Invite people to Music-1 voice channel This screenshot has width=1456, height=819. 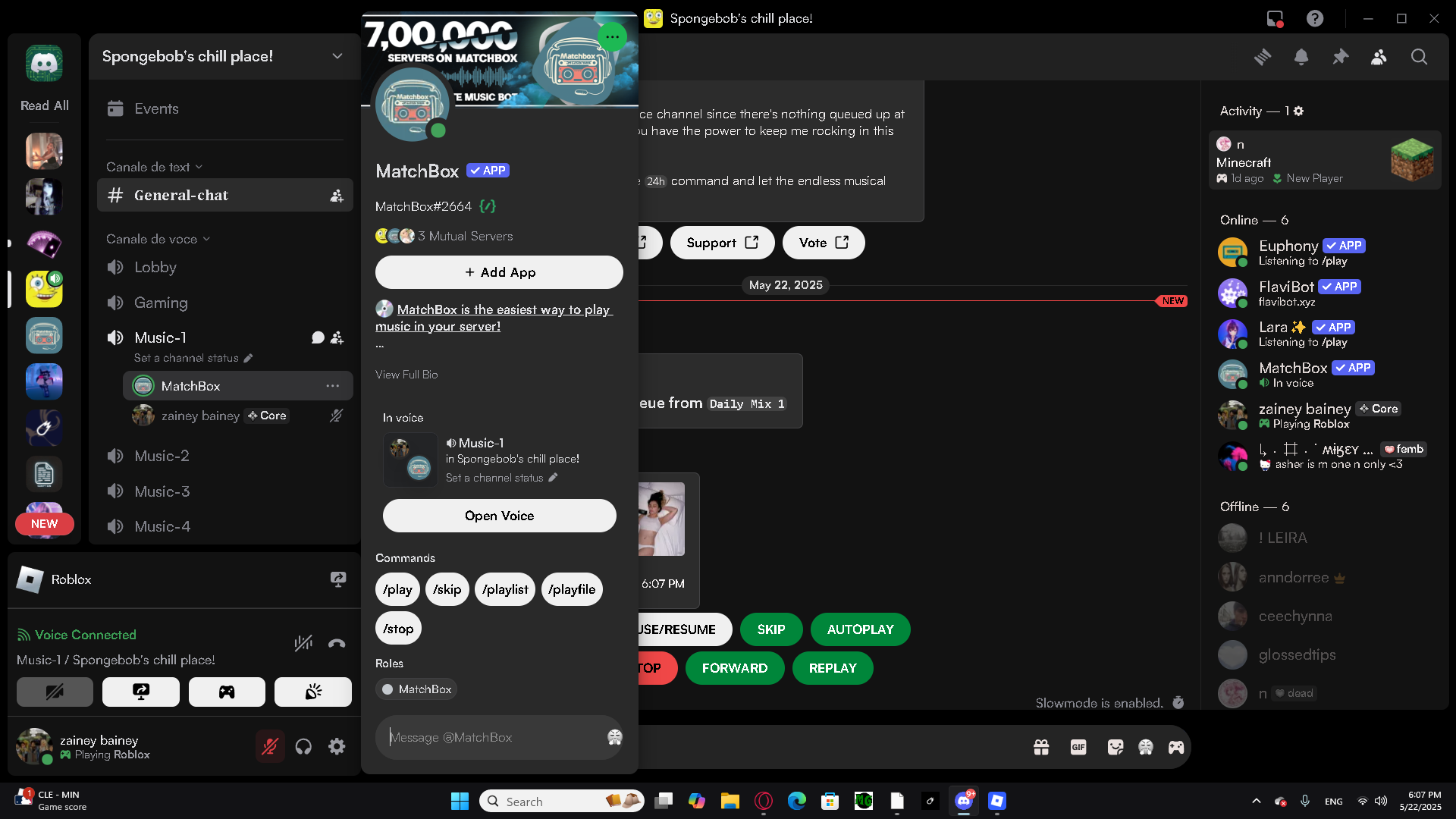(337, 337)
